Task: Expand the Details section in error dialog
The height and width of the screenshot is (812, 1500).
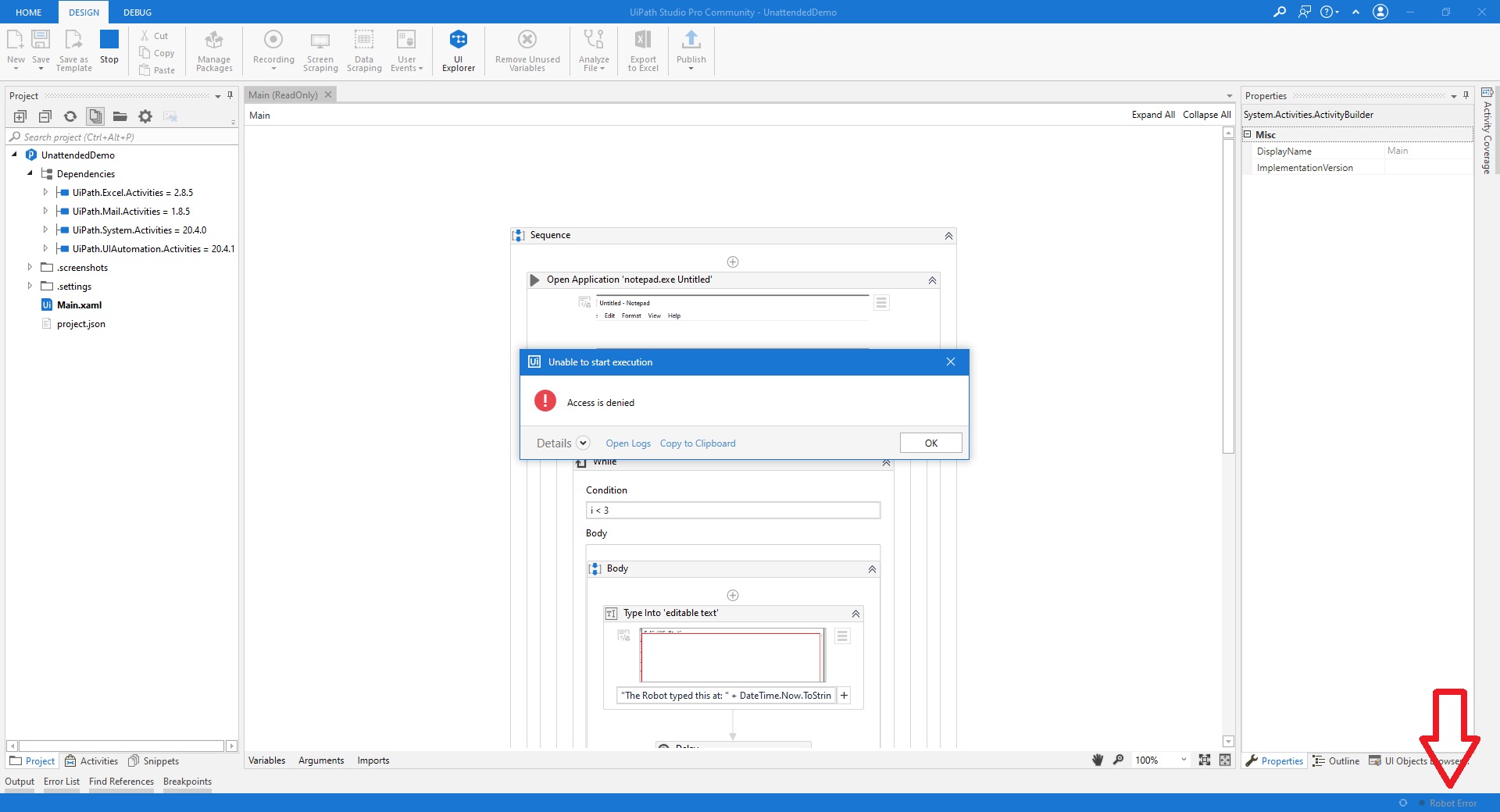Action: [x=583, y=443]
